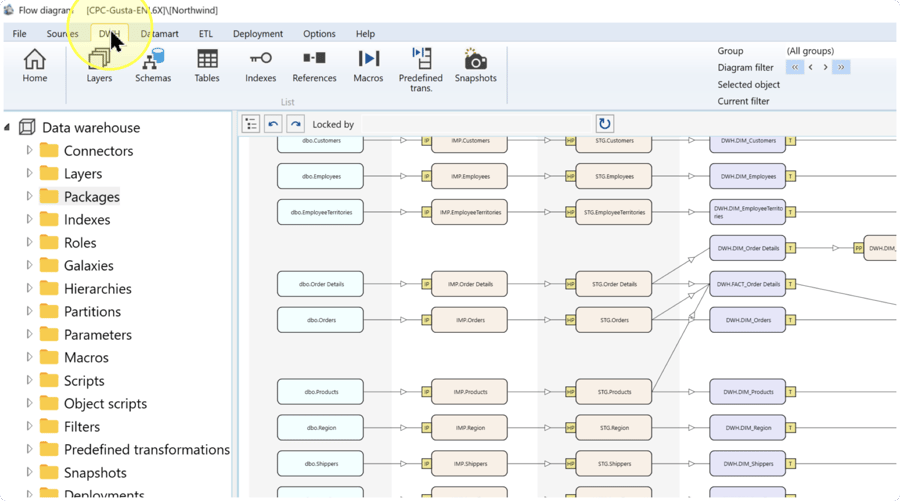900x501 pixels.
Task: Select the Snapshots tree item
Action: (95, 472)
